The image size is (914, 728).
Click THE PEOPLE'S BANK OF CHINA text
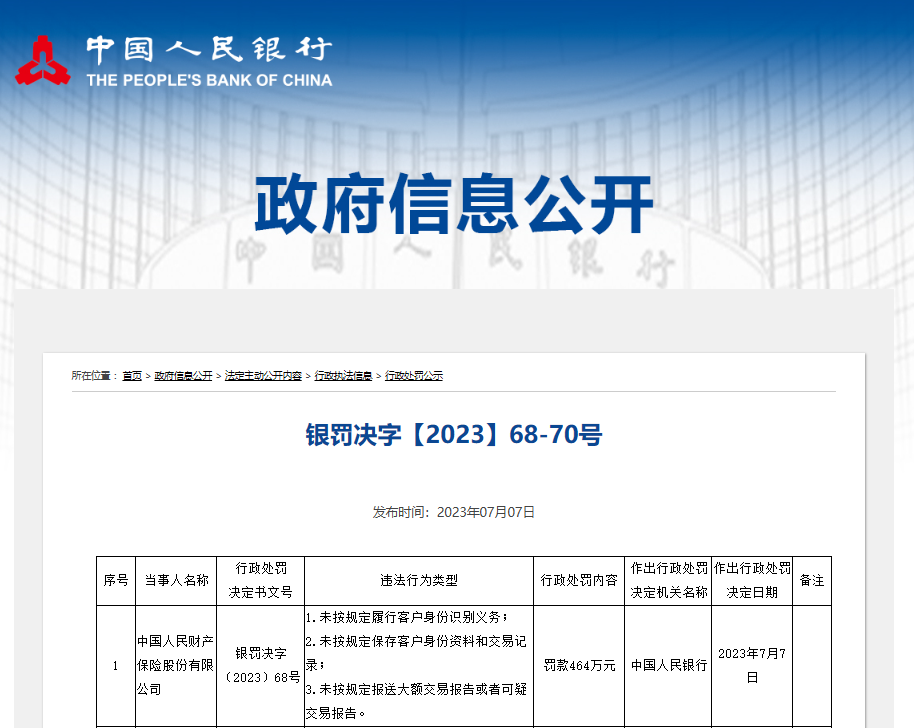pyautogui.click(x=208, y=80)
